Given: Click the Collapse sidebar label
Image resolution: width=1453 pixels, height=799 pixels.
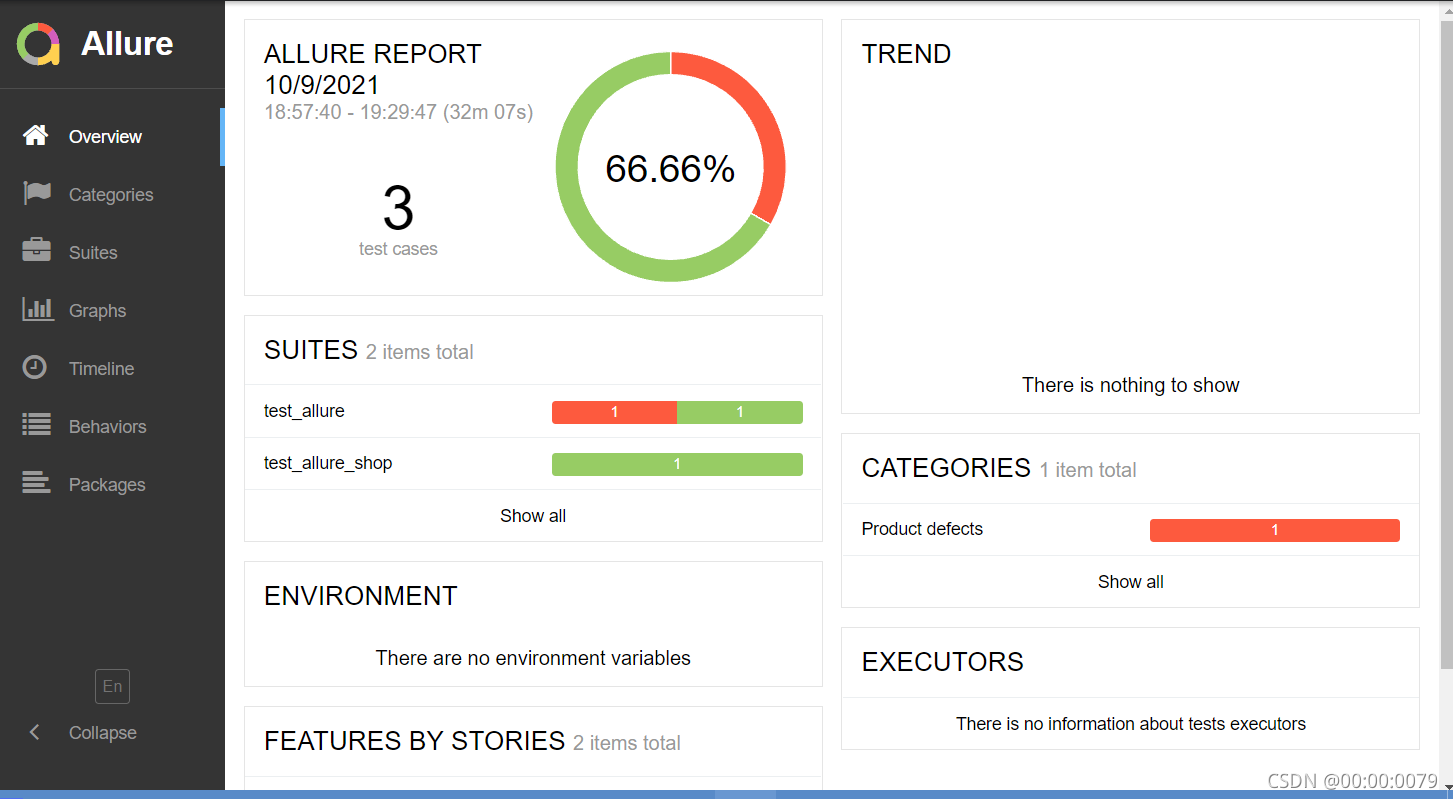Looking at the screenshot, I should coord(102,733).
